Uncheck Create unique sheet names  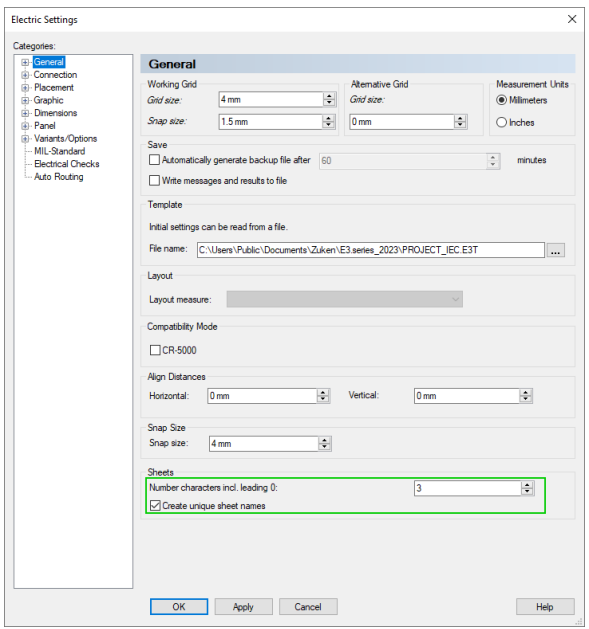point(155,505)
